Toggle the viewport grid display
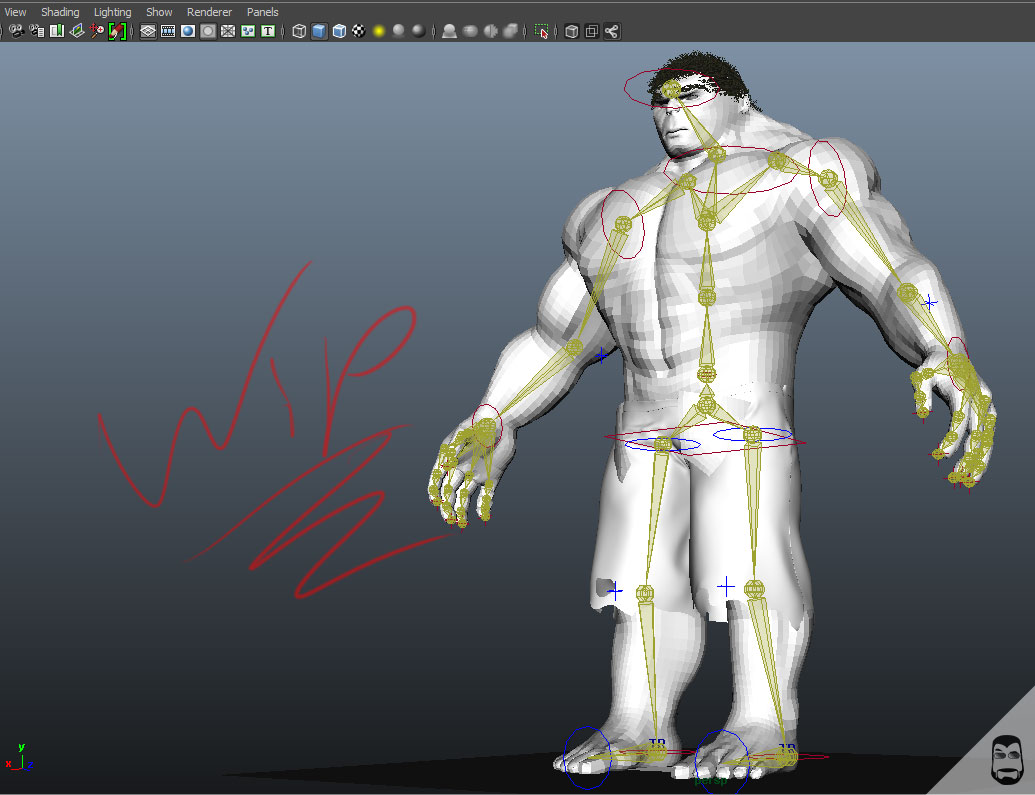Screen dimensions: 1035x795 coord(148,31)
